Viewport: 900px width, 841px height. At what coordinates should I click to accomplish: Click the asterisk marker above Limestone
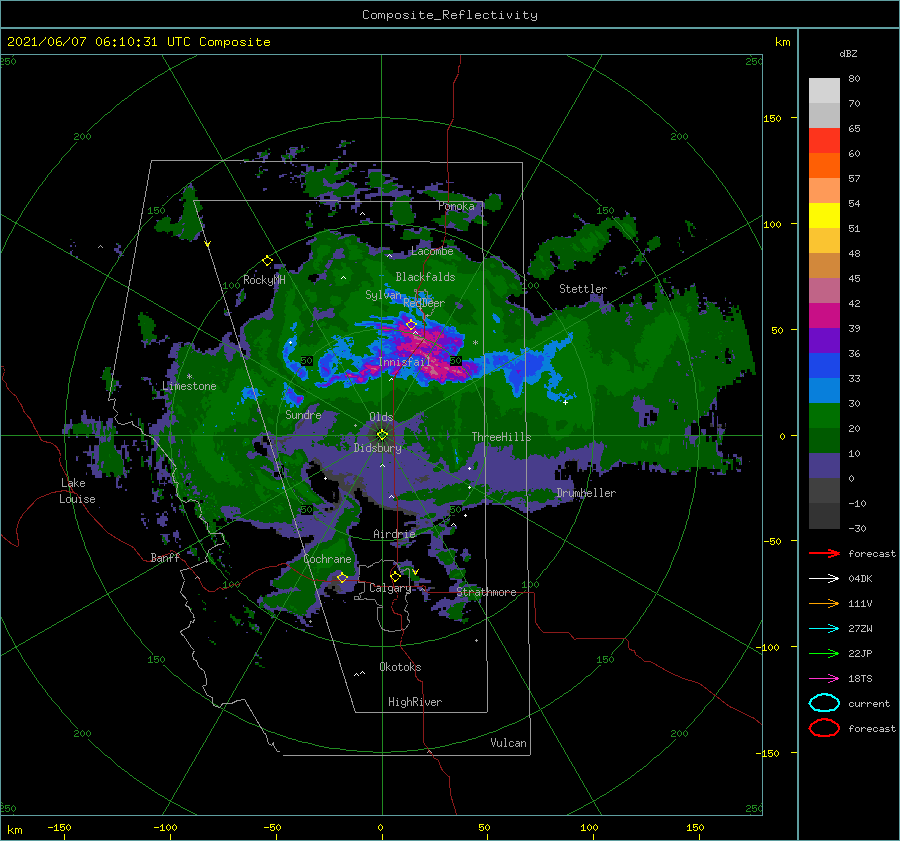click(x=189, y=377)
